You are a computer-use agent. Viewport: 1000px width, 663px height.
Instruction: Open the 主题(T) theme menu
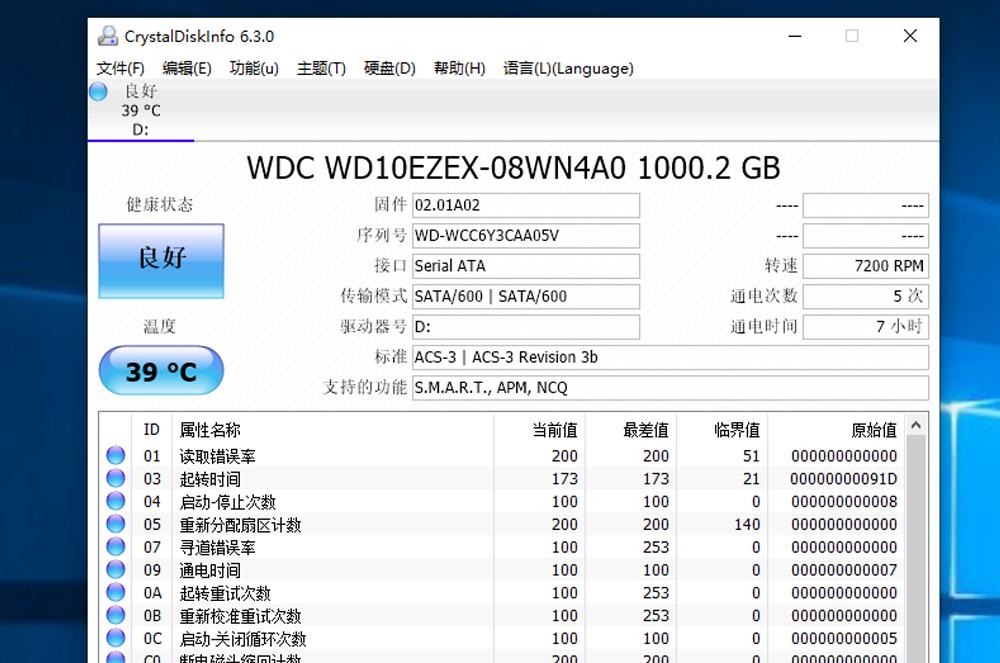pos(321,69)
